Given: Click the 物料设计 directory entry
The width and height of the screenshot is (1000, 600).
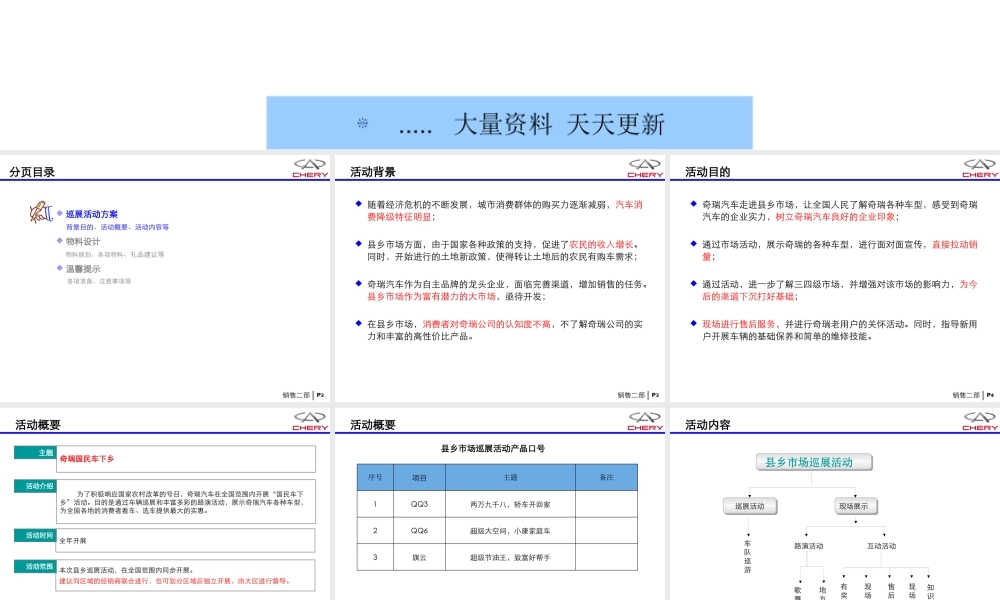Looking at the screenshot, I should point(83,242).
